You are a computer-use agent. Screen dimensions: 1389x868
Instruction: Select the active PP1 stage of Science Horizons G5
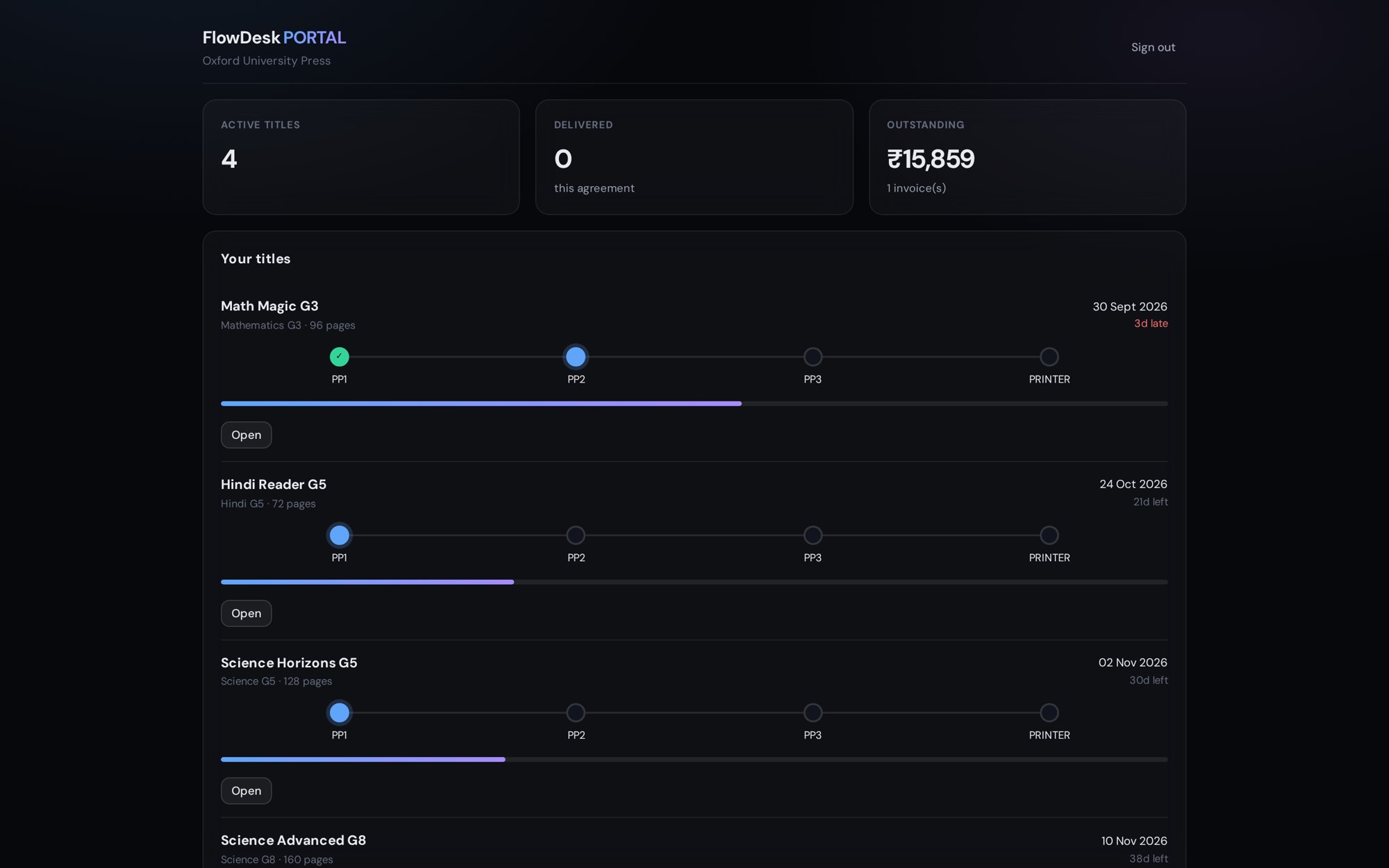[339, 712]
